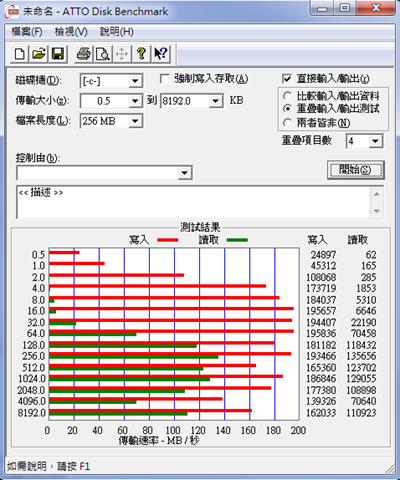Minimize the ATTO Disk Benchmark window

tap(322, 8)
